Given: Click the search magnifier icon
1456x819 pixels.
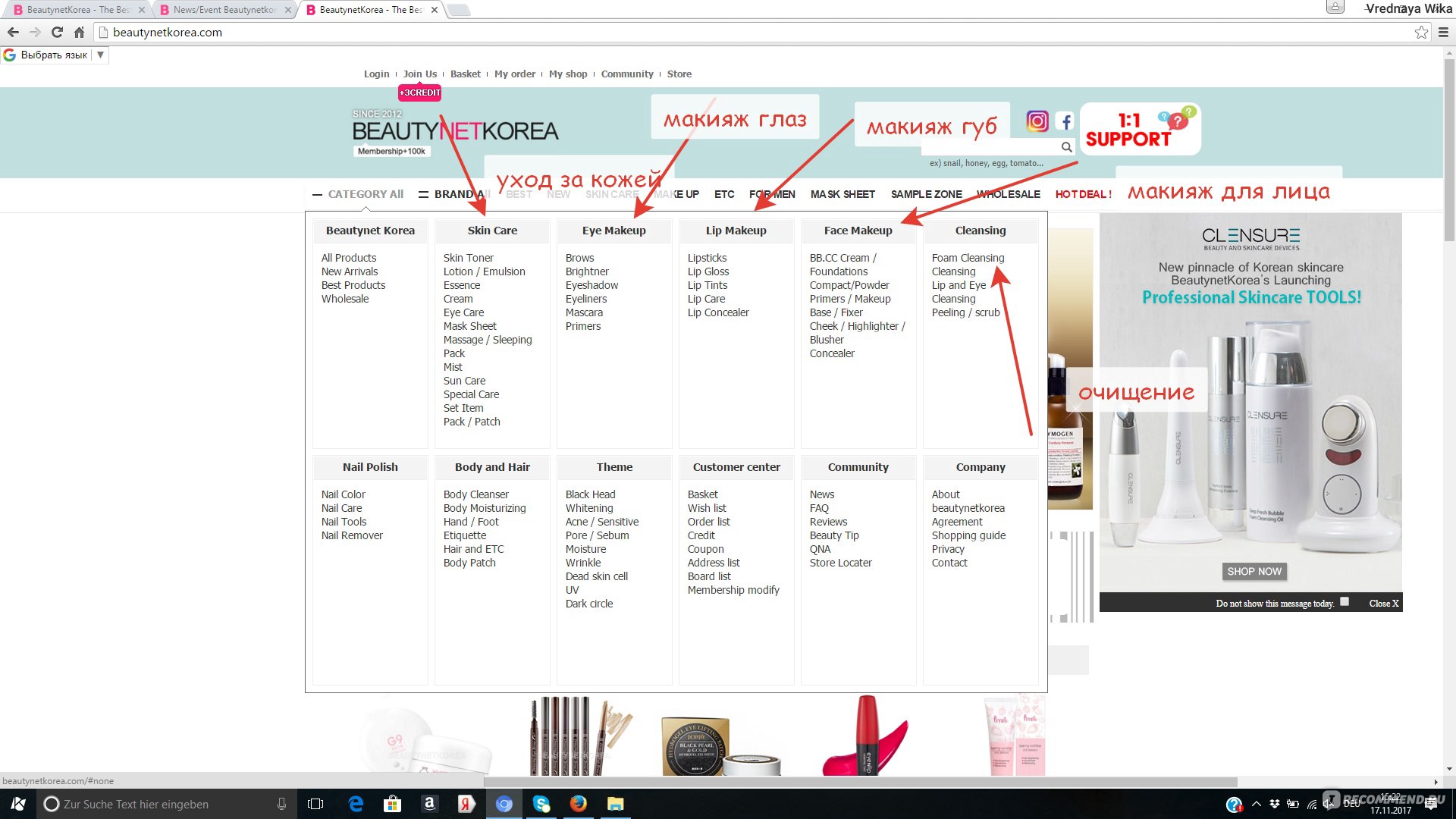Looking at the screenshot, I should (x=1066, y=147).
